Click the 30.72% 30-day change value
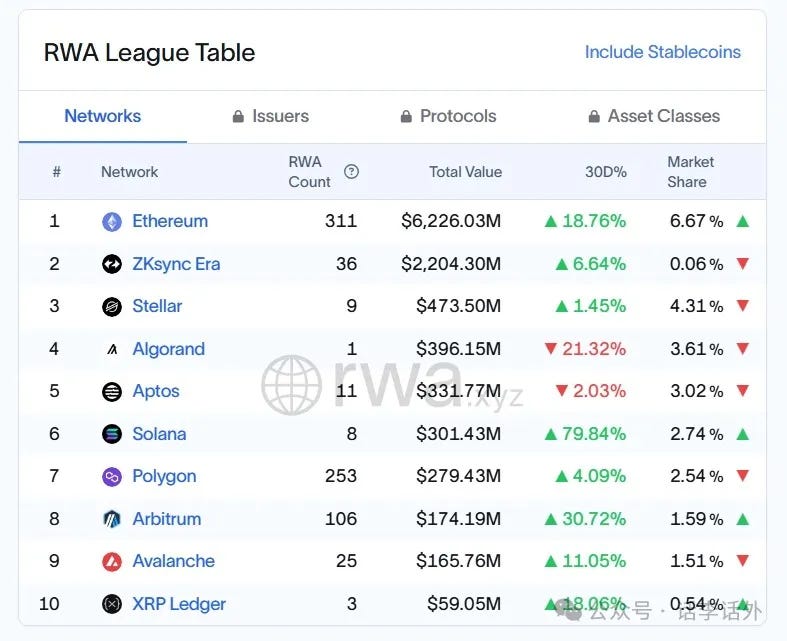This screenshot has height=641, width=787. click(594, 519)
